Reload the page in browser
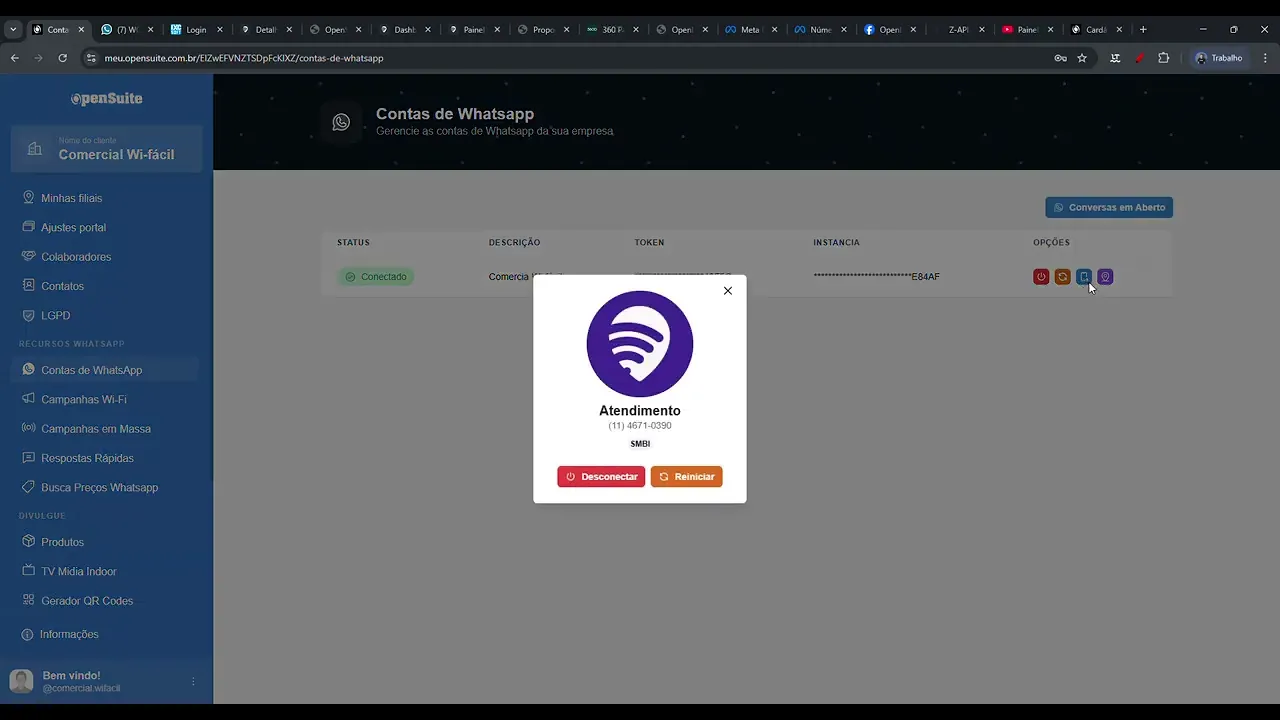 pos(62,58)
